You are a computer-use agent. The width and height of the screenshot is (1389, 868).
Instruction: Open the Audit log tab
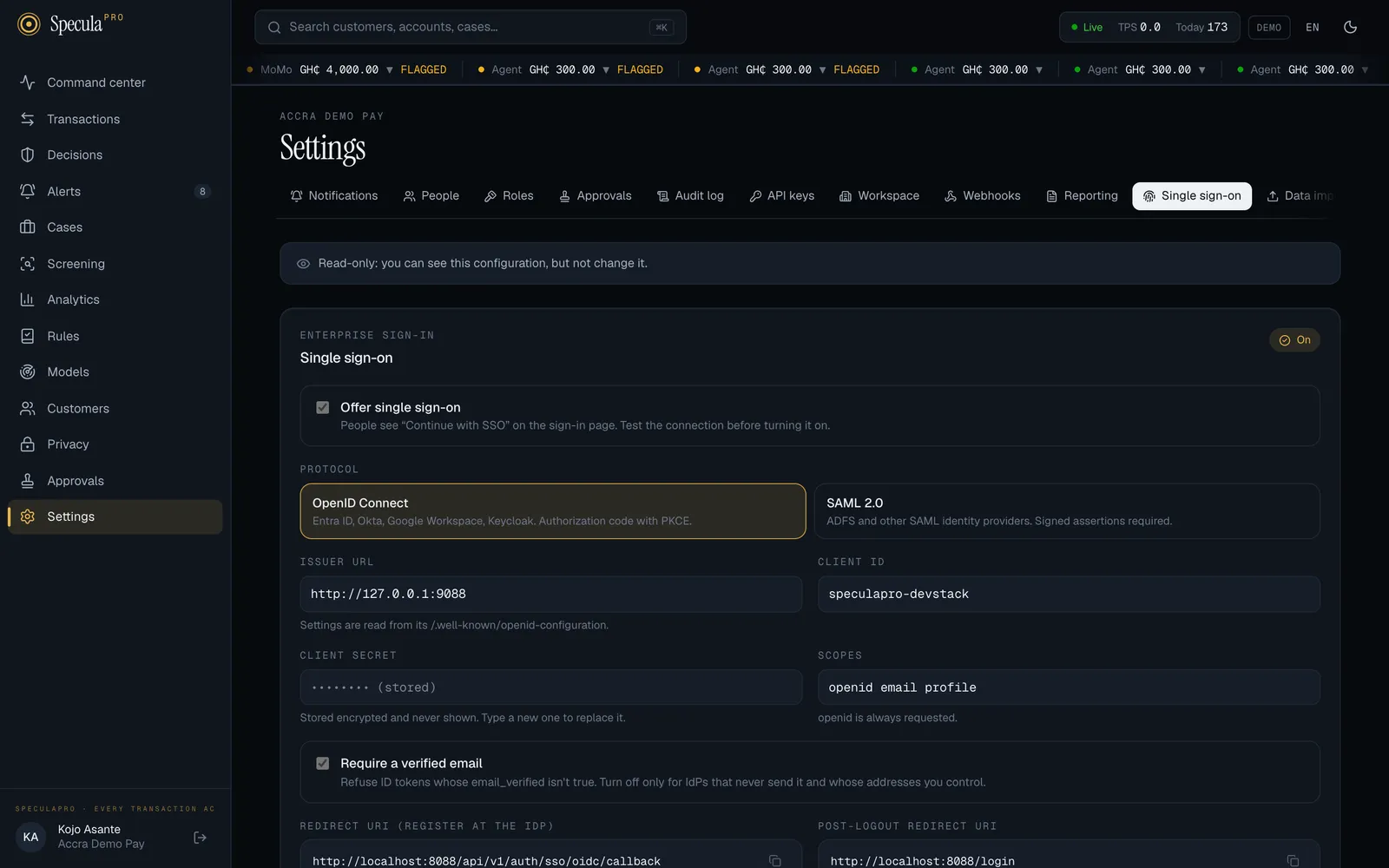(x=690, y=196)
